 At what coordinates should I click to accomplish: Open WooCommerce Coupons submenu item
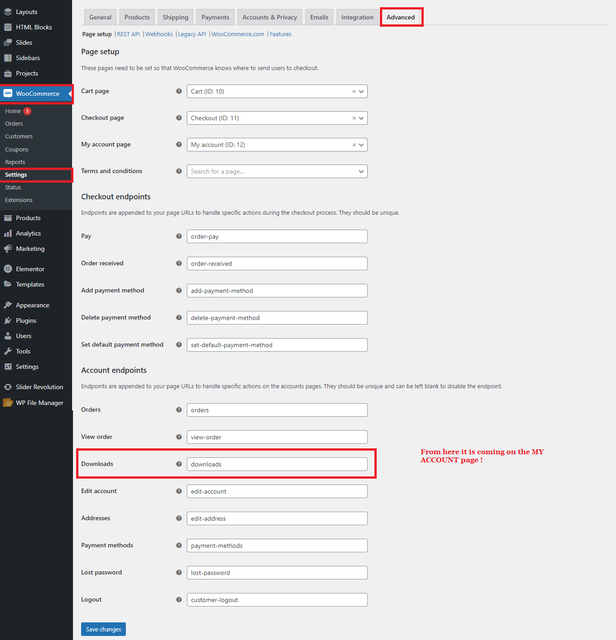(17, 149)
